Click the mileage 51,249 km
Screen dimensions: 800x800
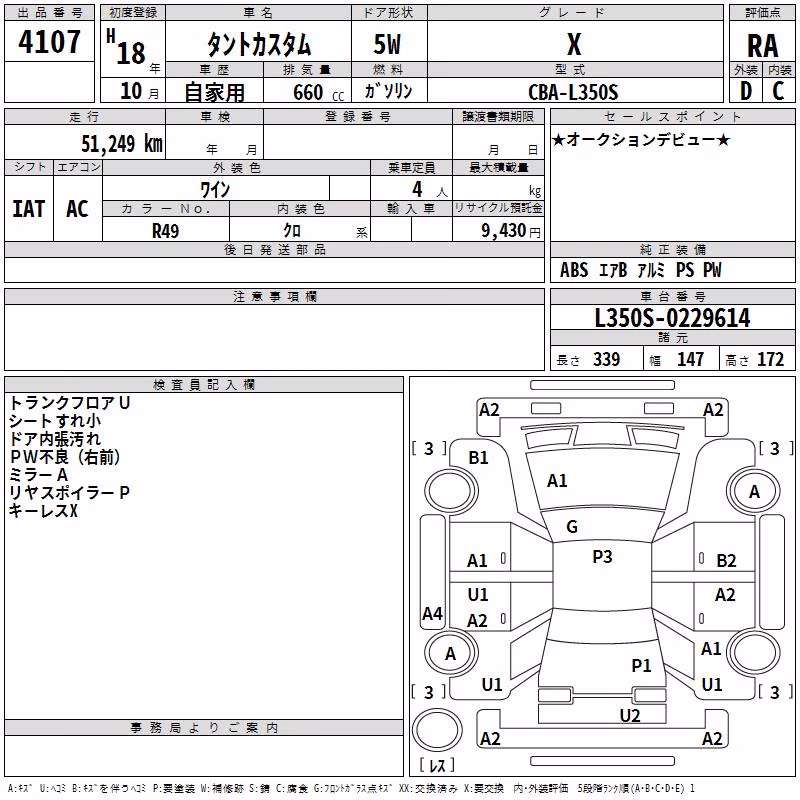[x=122, y=144]
